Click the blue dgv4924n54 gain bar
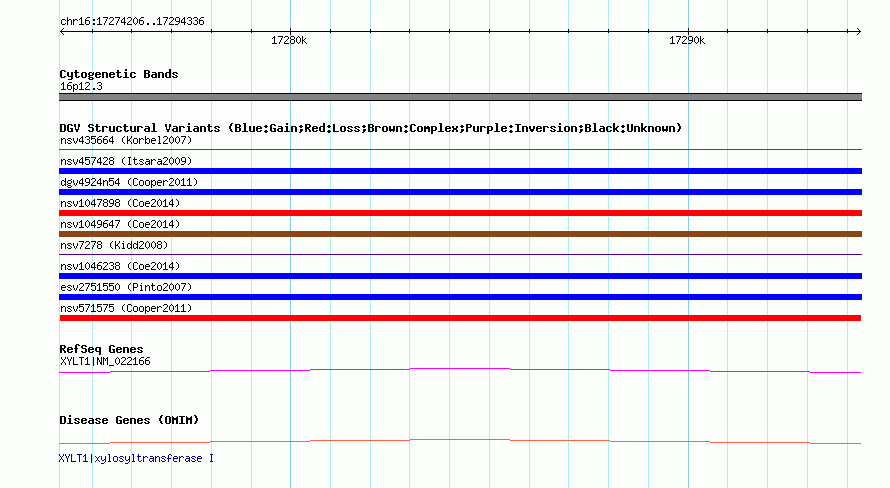Screen dimensions: 890x488 (x=460, y=192)
